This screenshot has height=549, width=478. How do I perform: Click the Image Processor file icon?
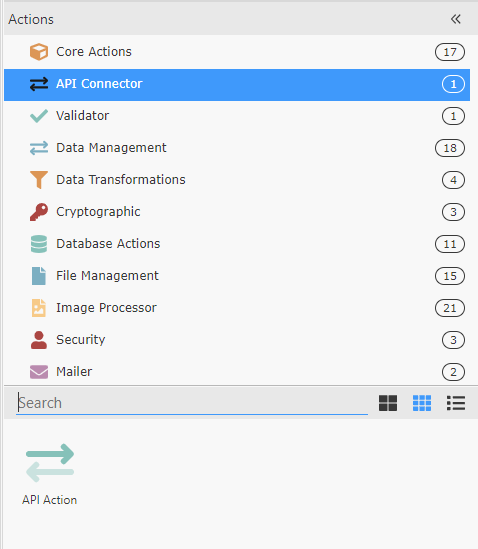click(x=39, y=308)
